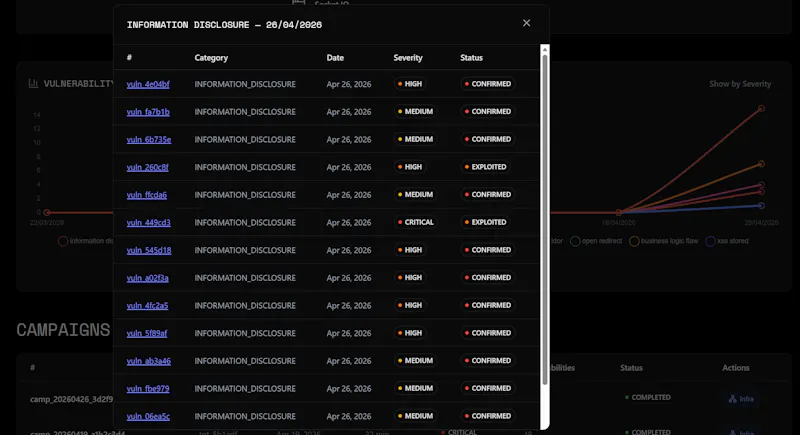Click CONFIRMED status badge for vuln_06ea5c
This screenshot has height=435, width=800.
487,416
